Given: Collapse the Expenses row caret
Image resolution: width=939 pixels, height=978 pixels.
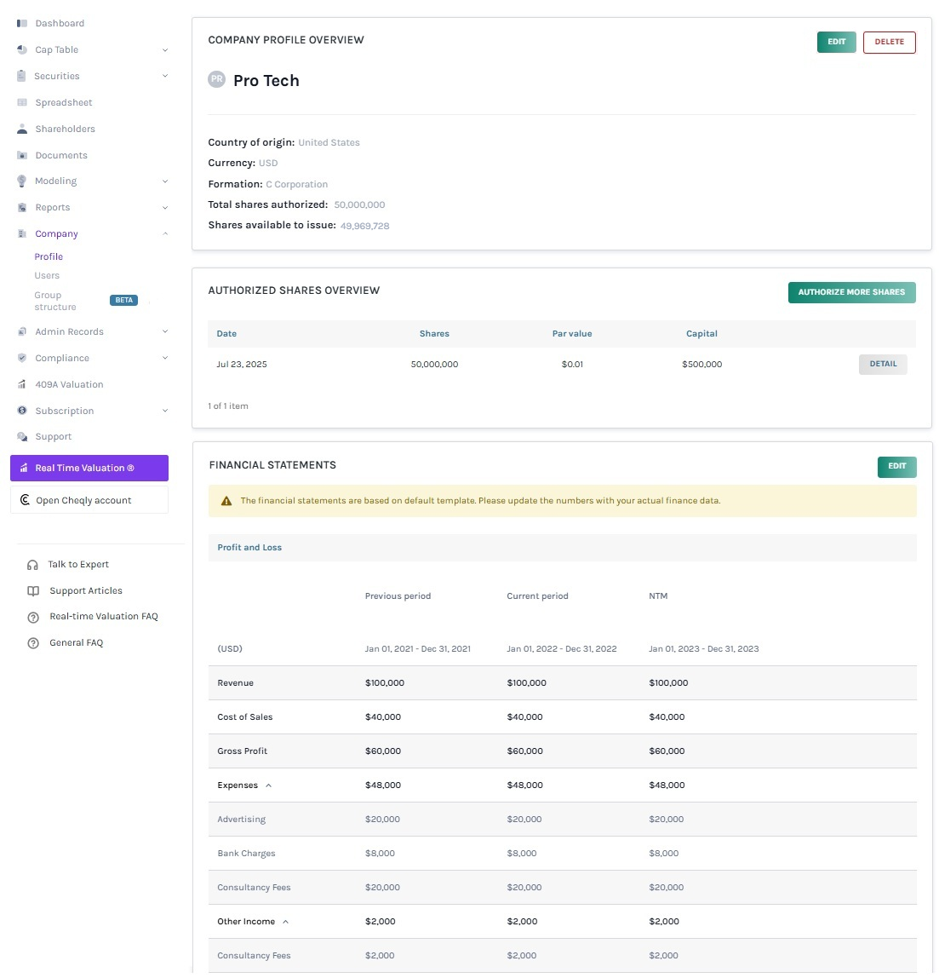Looking at the screenshot, I should pyautogui.click(x=269, y=785).
